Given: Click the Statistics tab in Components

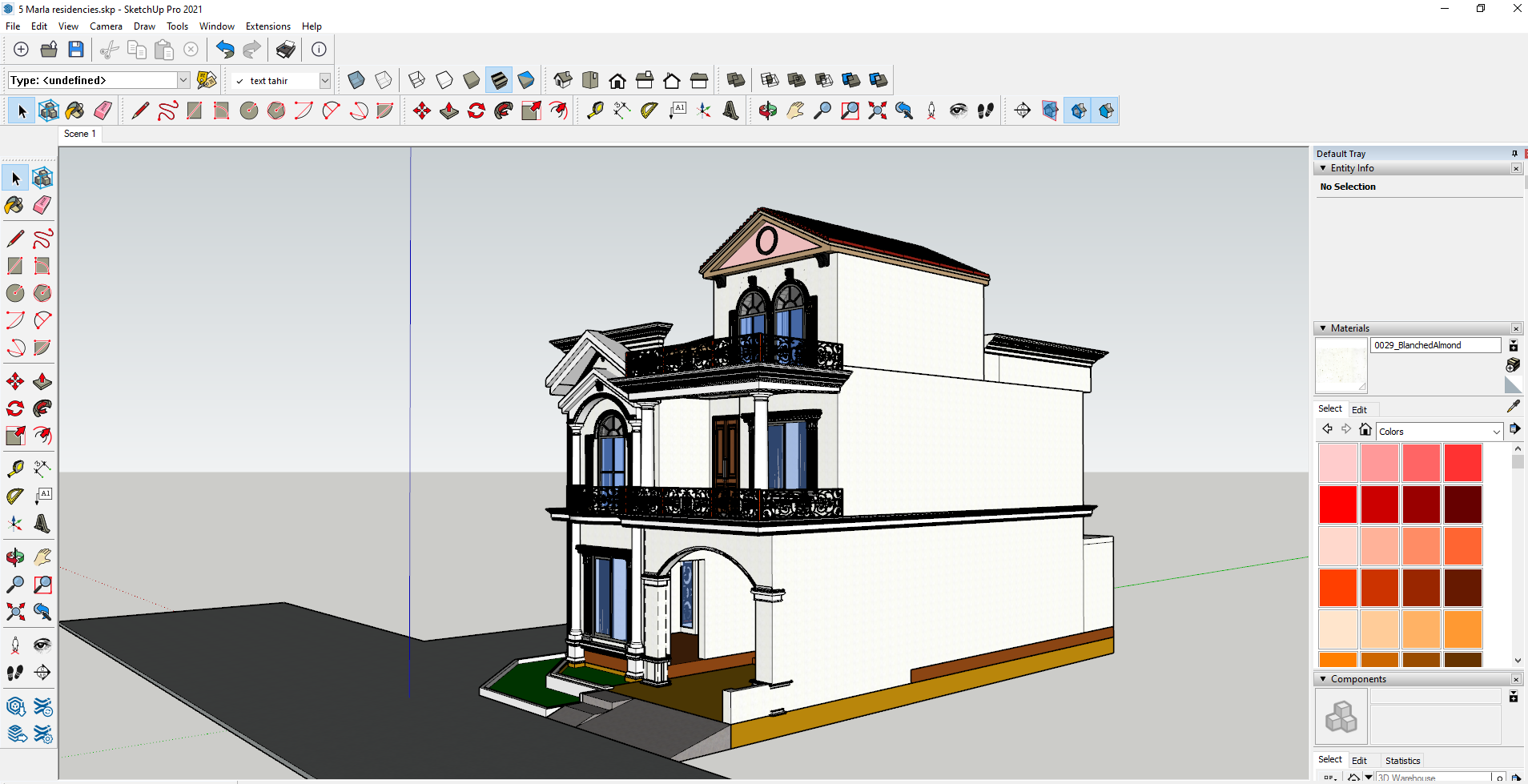Looking at the screenshot, I should point(1402,761).
